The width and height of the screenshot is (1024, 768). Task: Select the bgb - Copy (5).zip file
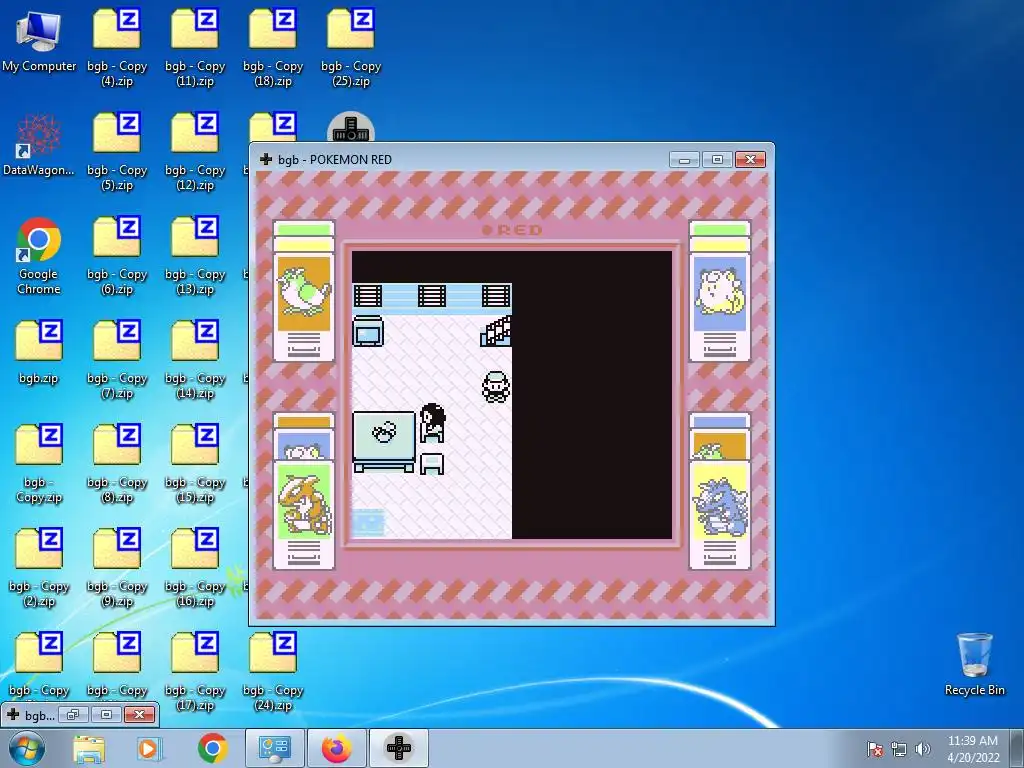point(117,152)
